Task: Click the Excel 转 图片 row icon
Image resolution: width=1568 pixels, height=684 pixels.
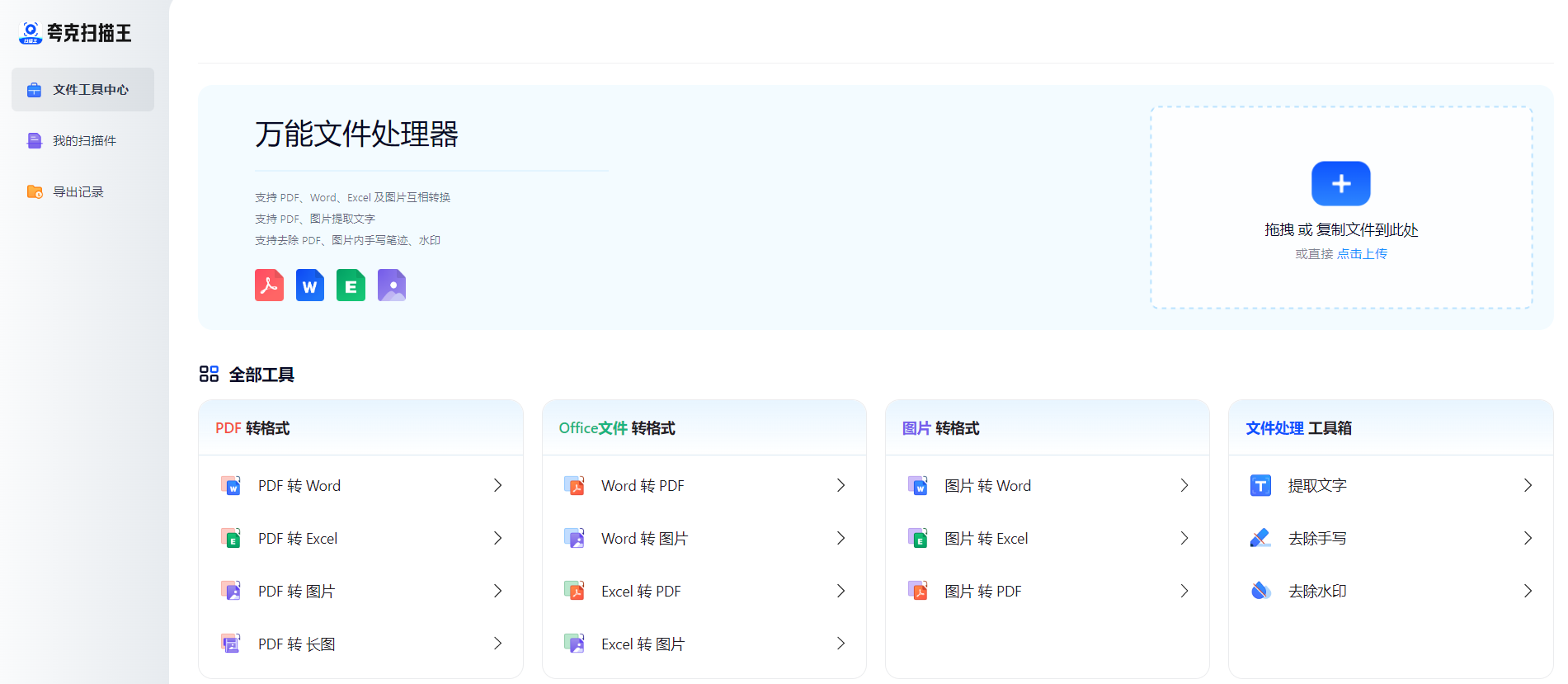Action: click(x=574, y=644)
